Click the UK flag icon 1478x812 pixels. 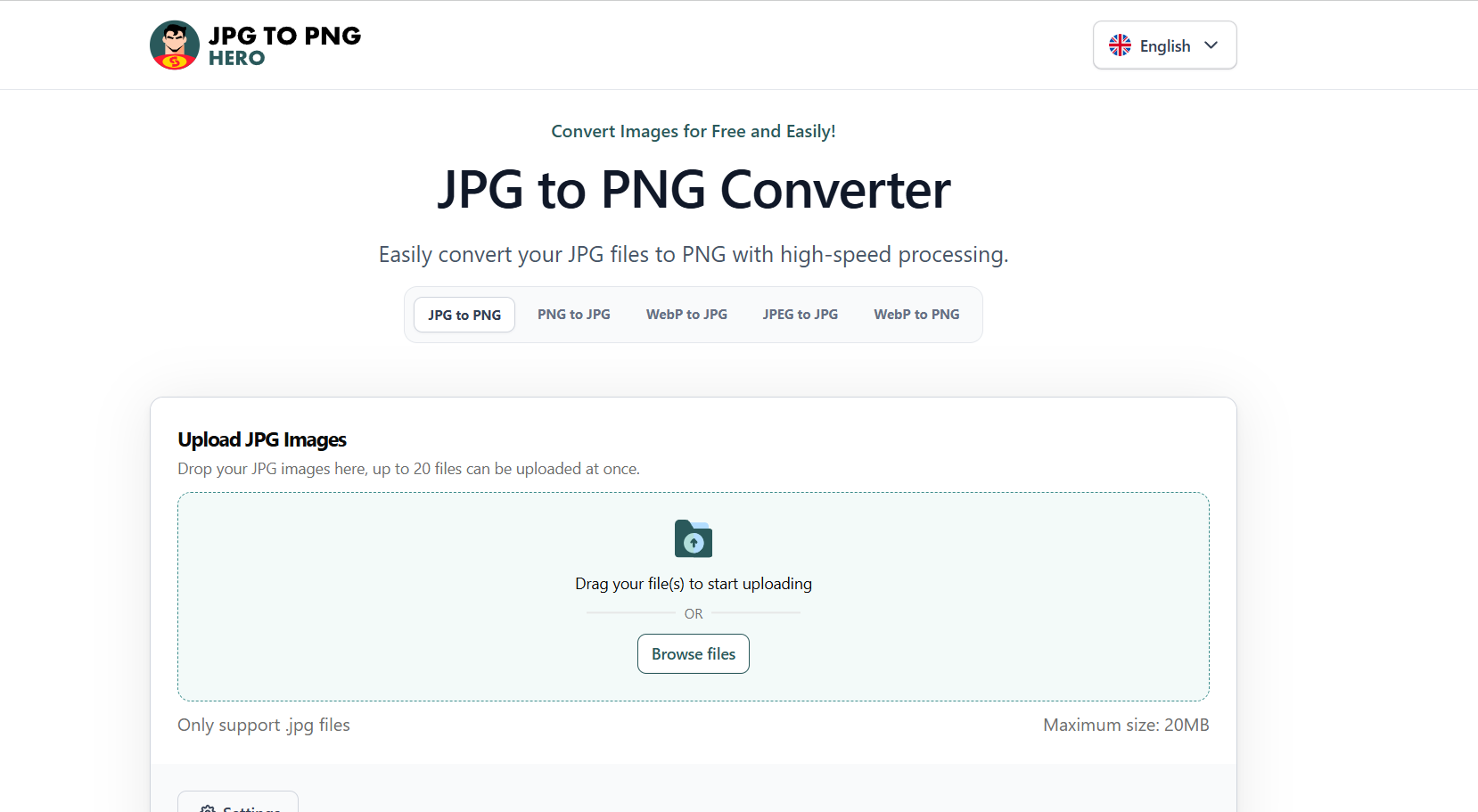pyautogui.click(x=1120, y=45)
